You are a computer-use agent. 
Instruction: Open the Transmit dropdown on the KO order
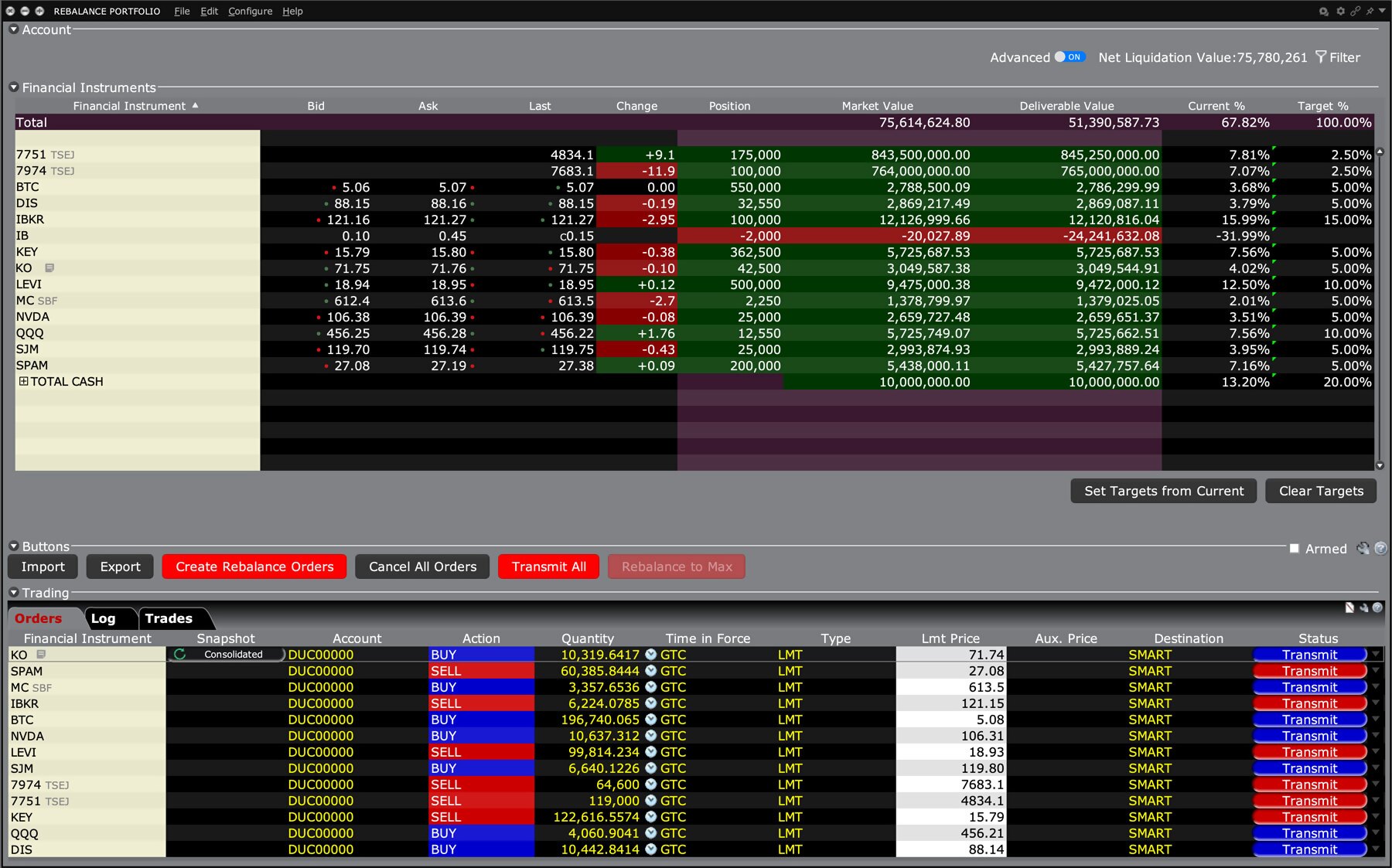(x=1374, y=654)
